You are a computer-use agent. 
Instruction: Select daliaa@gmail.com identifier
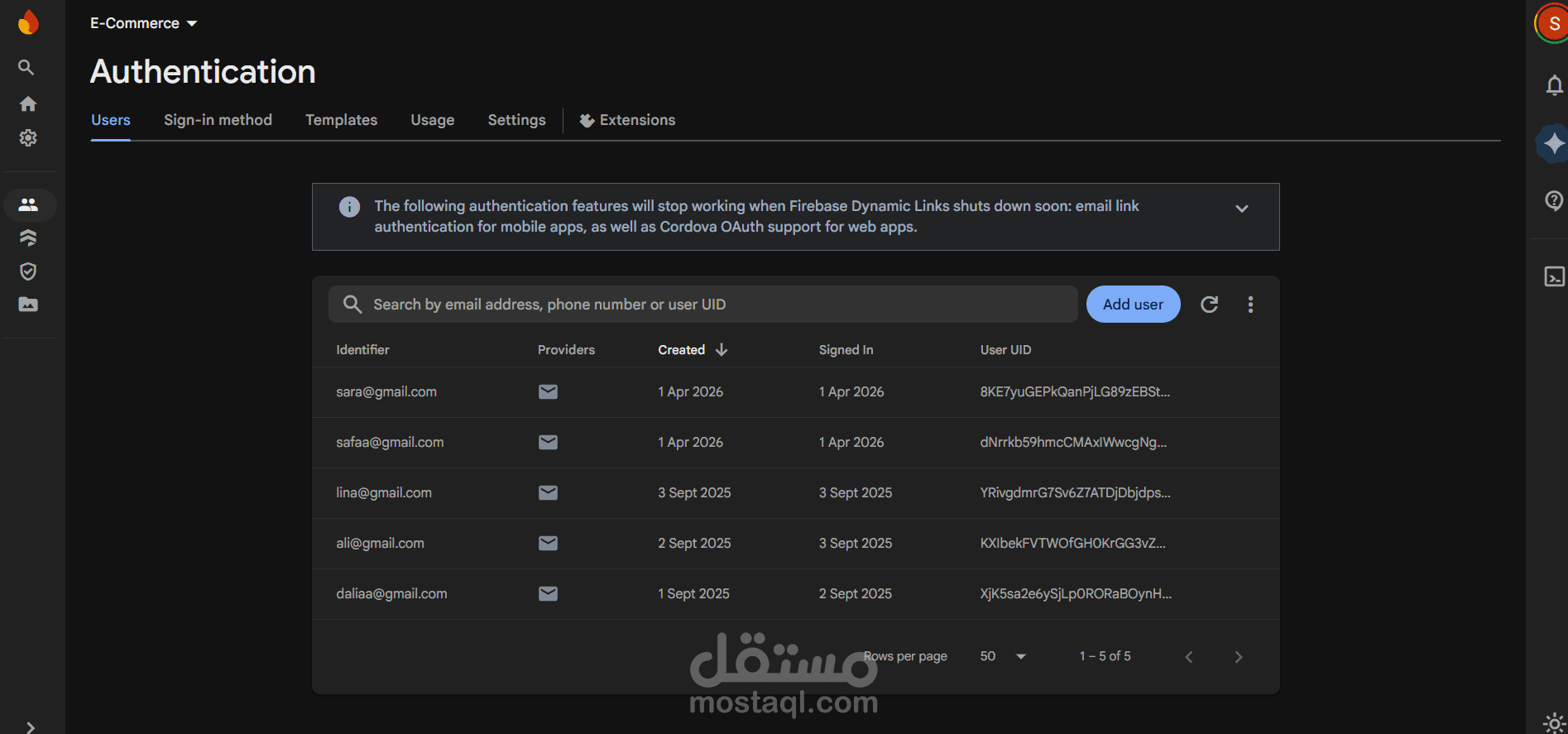pos(391,593)
